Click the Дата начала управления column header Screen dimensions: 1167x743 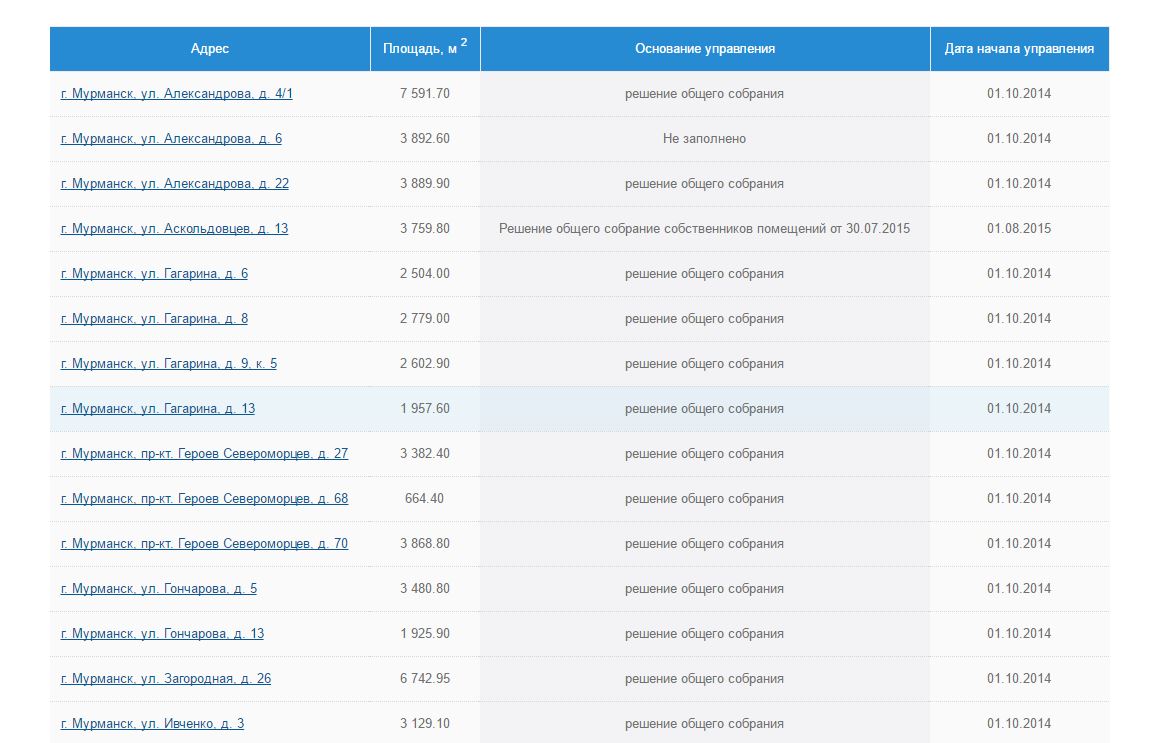1020,49
